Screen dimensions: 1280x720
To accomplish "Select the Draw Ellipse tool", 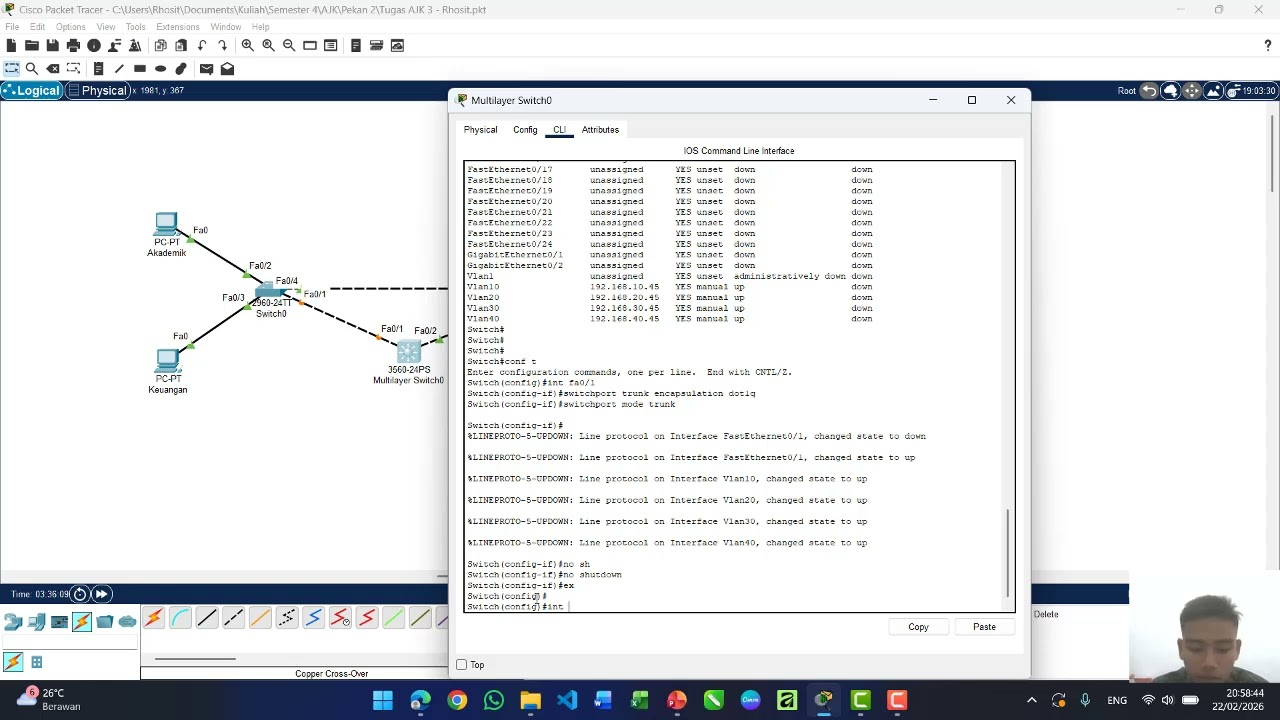I will click(160, 68).
